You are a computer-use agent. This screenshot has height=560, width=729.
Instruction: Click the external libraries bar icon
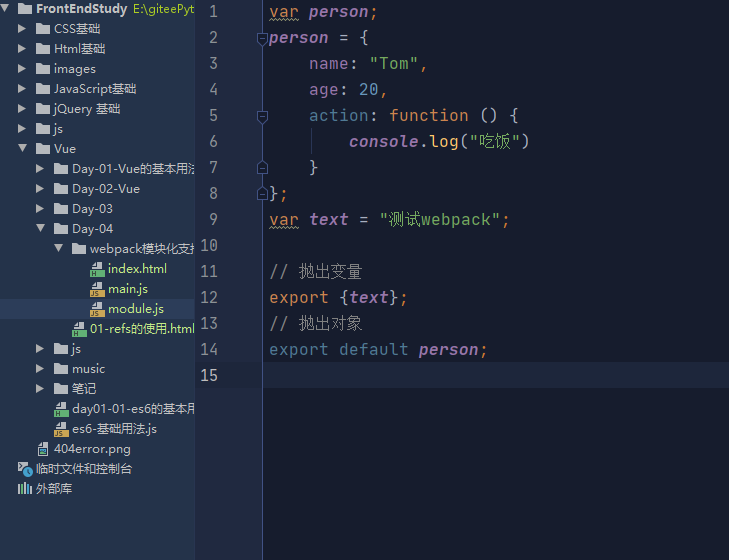[x=25, y=489]
